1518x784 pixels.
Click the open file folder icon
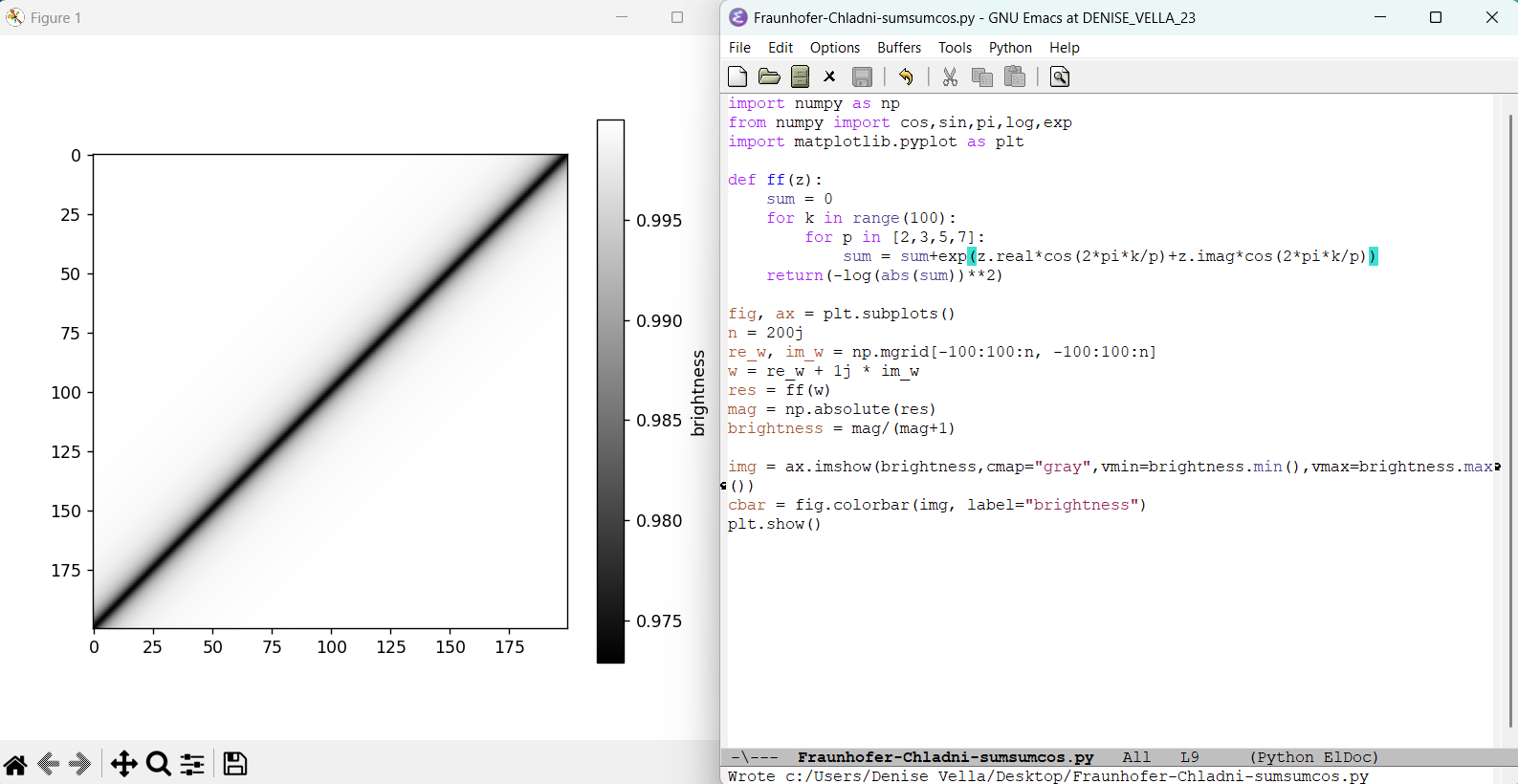tap(769, 76)
